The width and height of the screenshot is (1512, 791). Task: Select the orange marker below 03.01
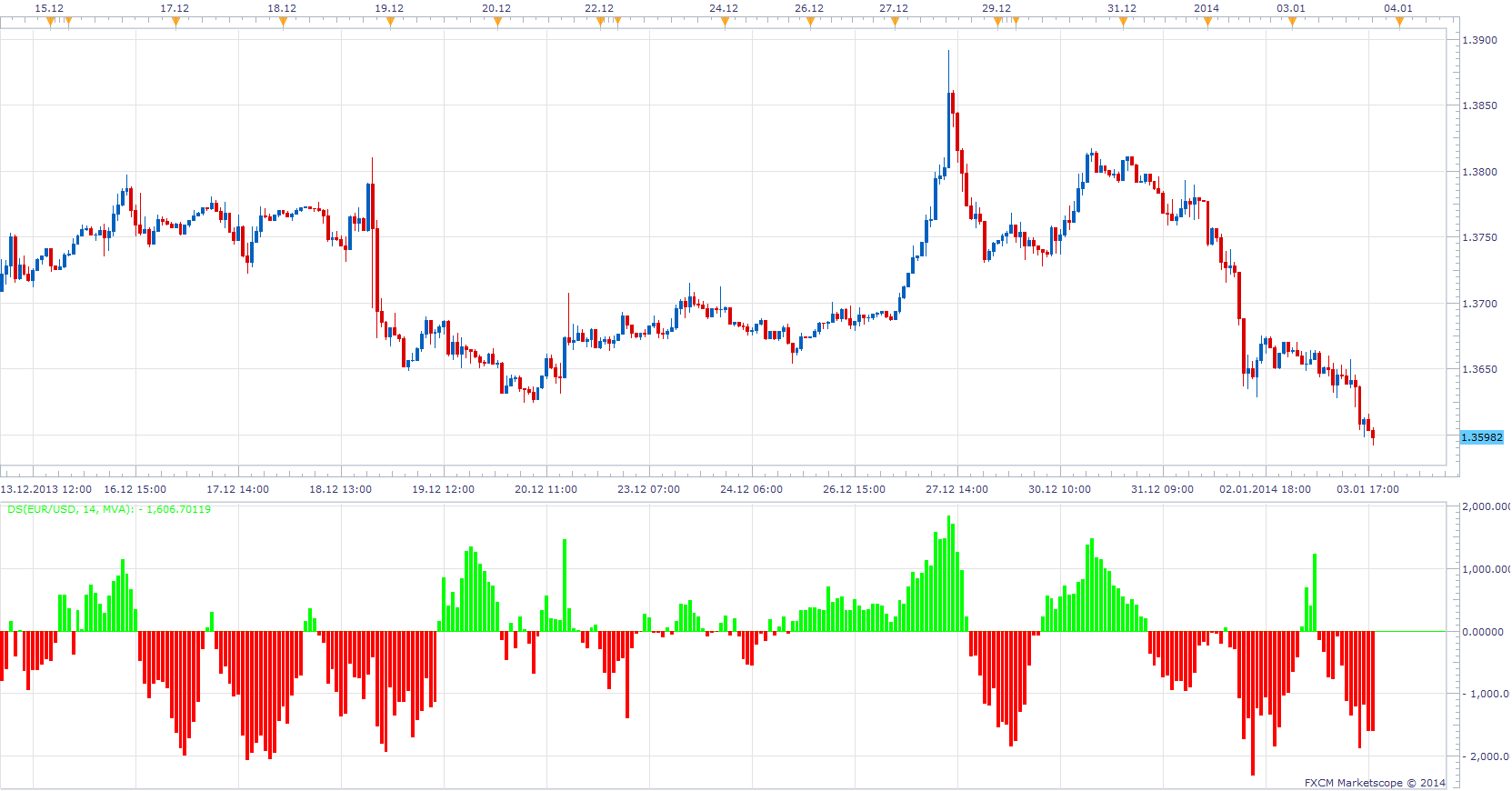point(1292,22)
